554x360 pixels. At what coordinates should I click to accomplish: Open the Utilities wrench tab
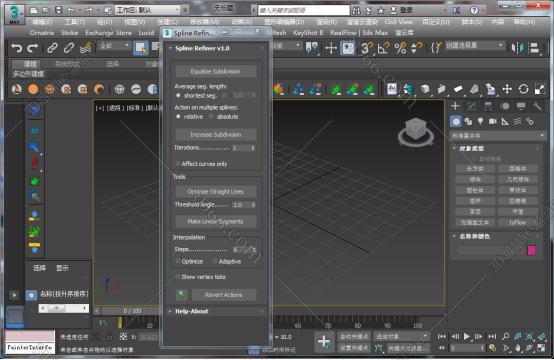537,106
